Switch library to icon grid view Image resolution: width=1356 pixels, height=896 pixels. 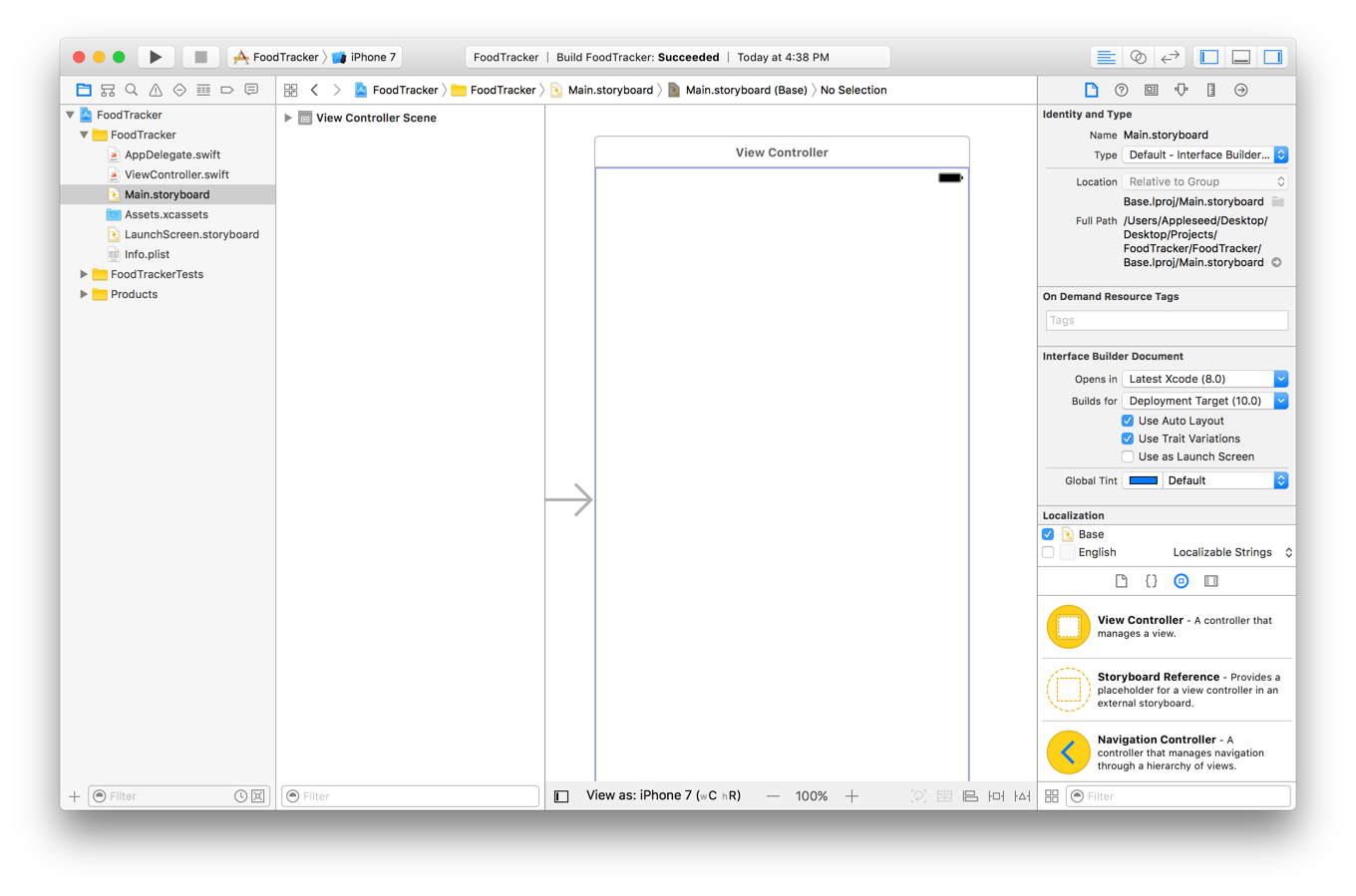point(1051,796)
